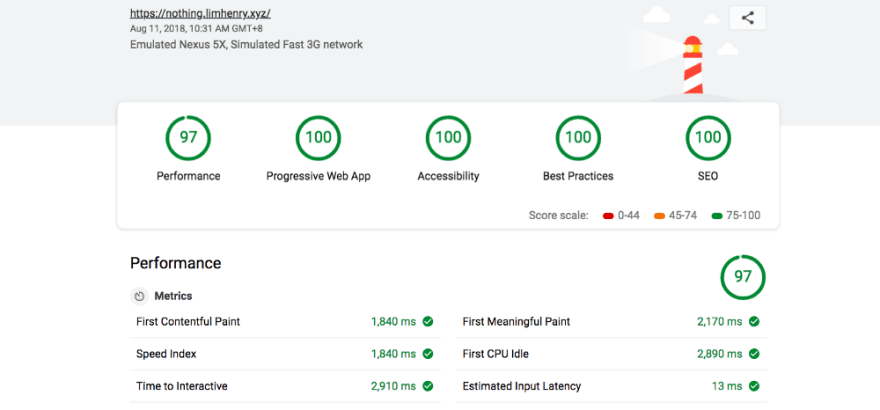Click the Time to Interactive green checkmark
The width and height of the screenshot is (880, 410).
point(427,386)
